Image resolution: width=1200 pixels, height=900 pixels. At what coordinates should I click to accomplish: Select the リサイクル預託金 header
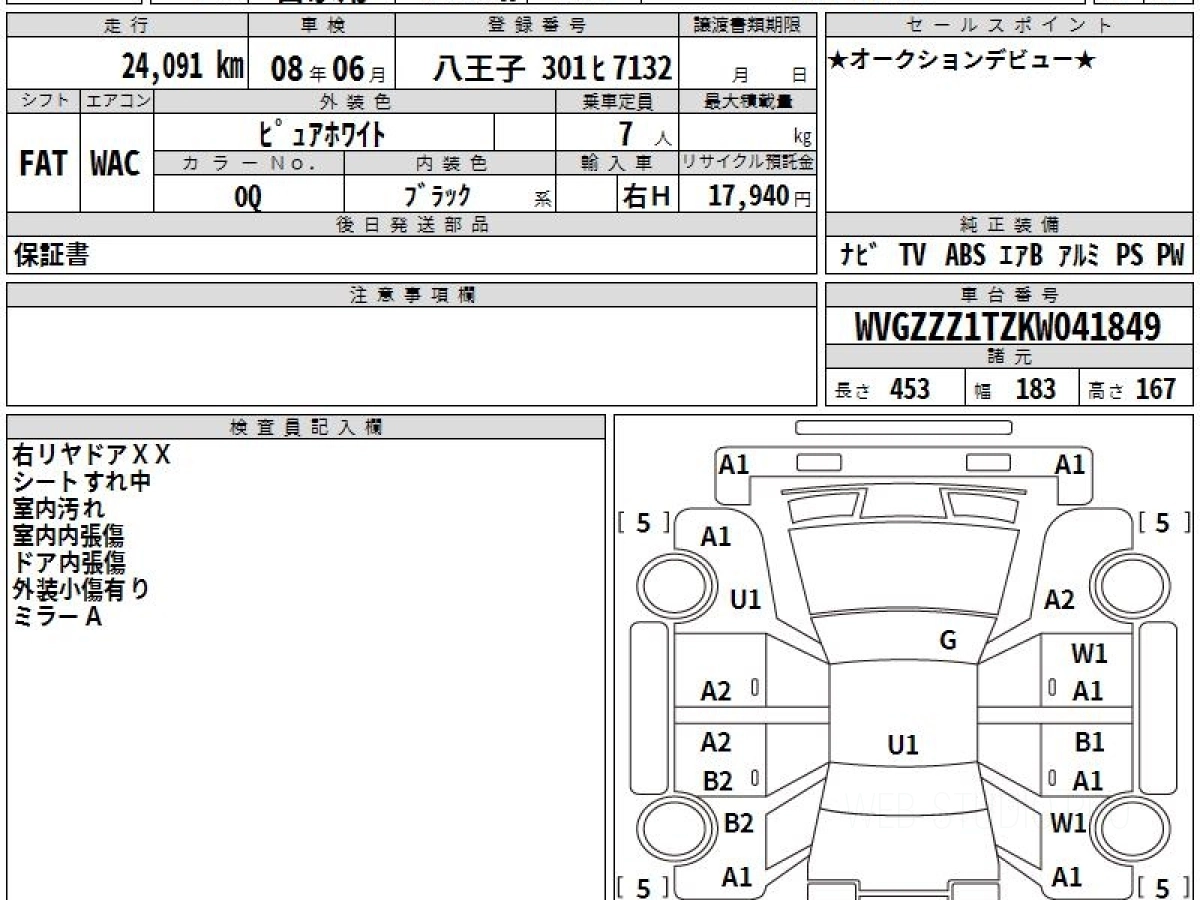(748, 164)
